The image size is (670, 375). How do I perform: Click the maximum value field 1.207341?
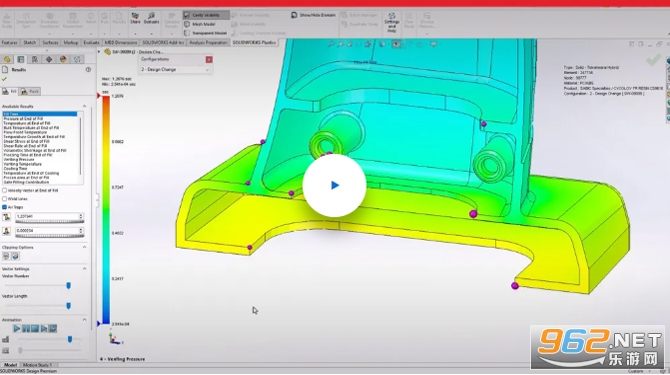click(x=47, y=217)
